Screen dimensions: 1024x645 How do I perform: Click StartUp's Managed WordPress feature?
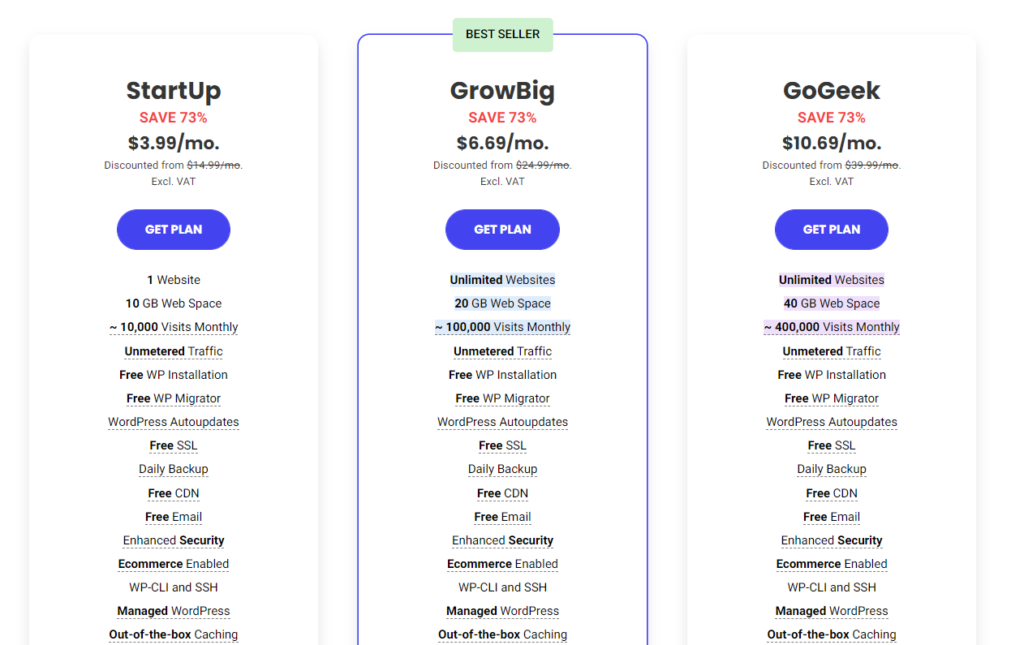point(173,611)
